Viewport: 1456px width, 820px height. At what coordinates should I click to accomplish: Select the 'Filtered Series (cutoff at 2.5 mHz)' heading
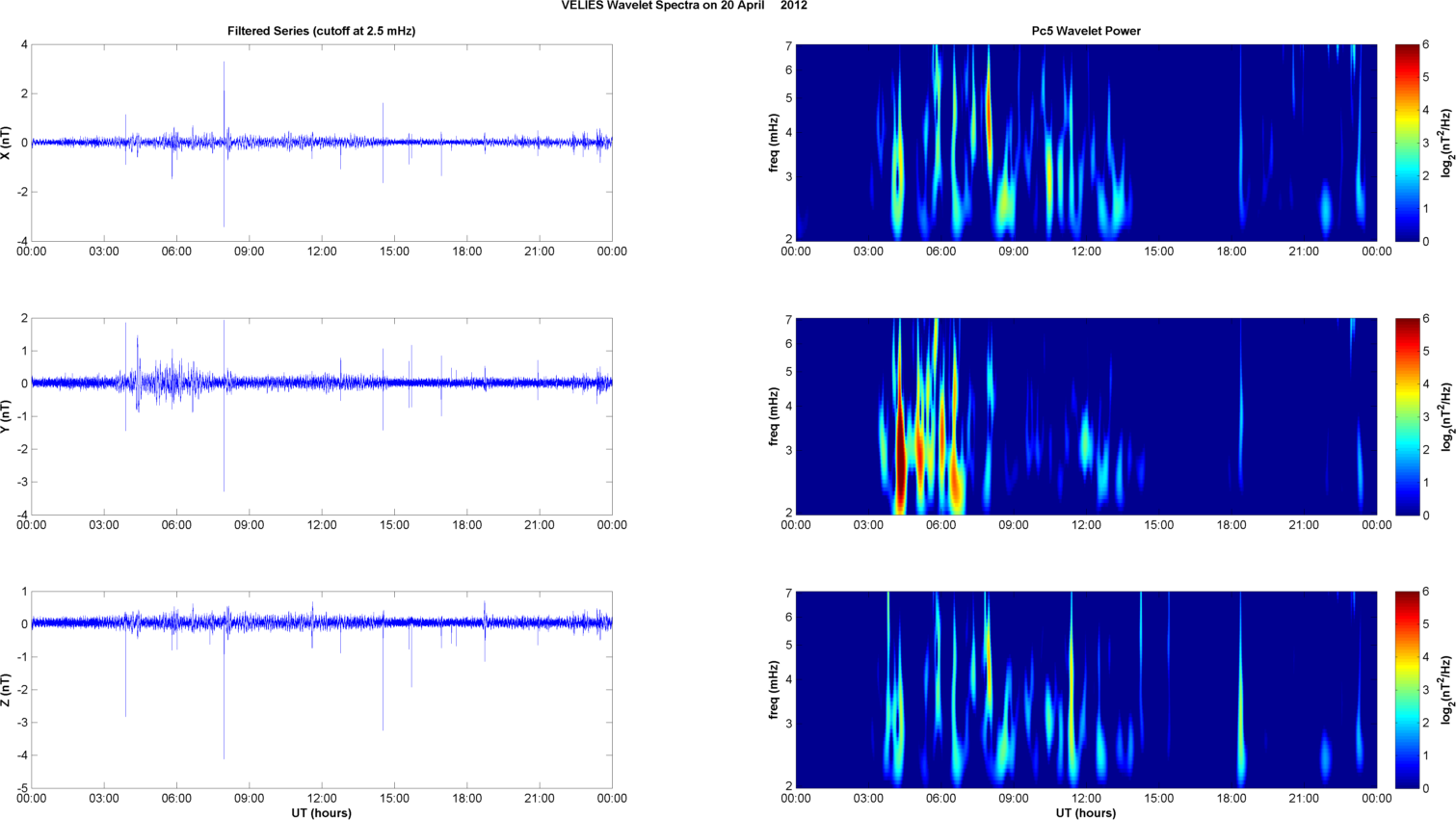point(321,31)
